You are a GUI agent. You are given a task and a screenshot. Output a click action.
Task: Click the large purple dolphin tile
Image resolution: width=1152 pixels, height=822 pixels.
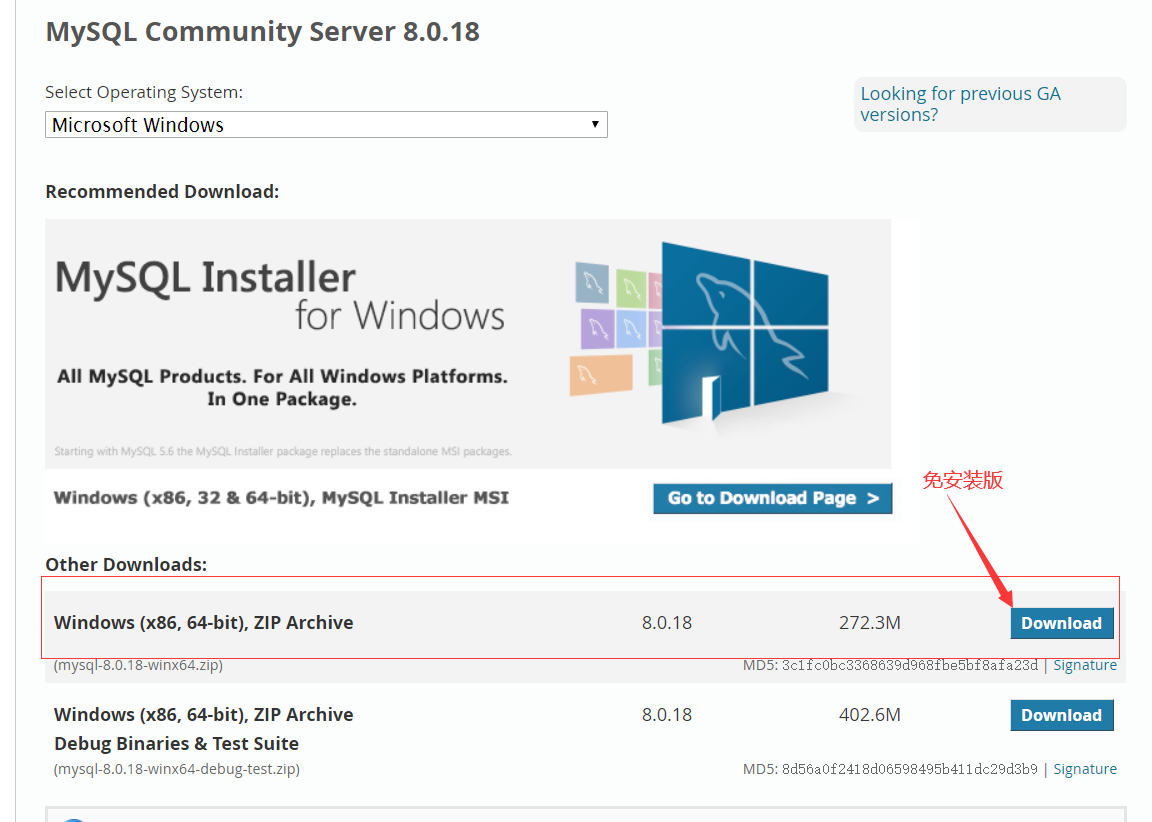[x=596, y=329]
